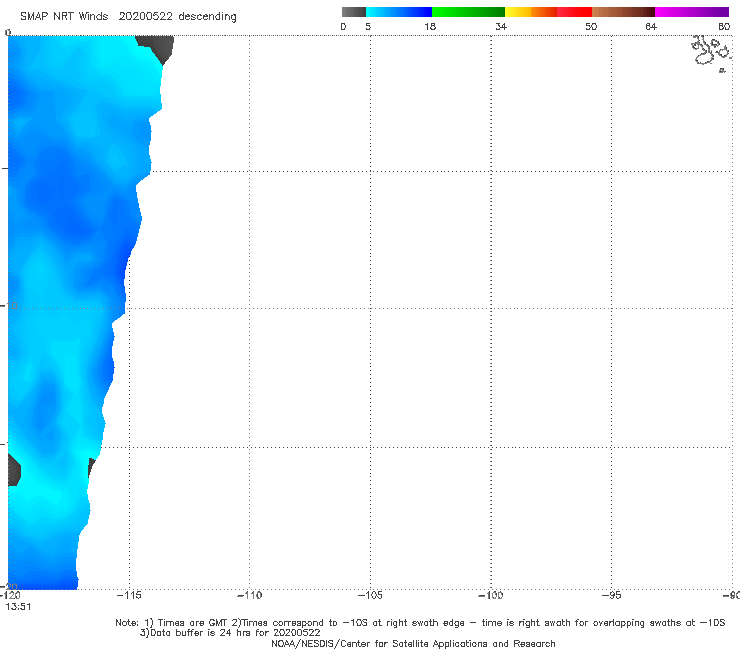The image size is (740, 650).
Task: Click the 'Data buffer is 24 hrs' note
Action: click(230, 633)
